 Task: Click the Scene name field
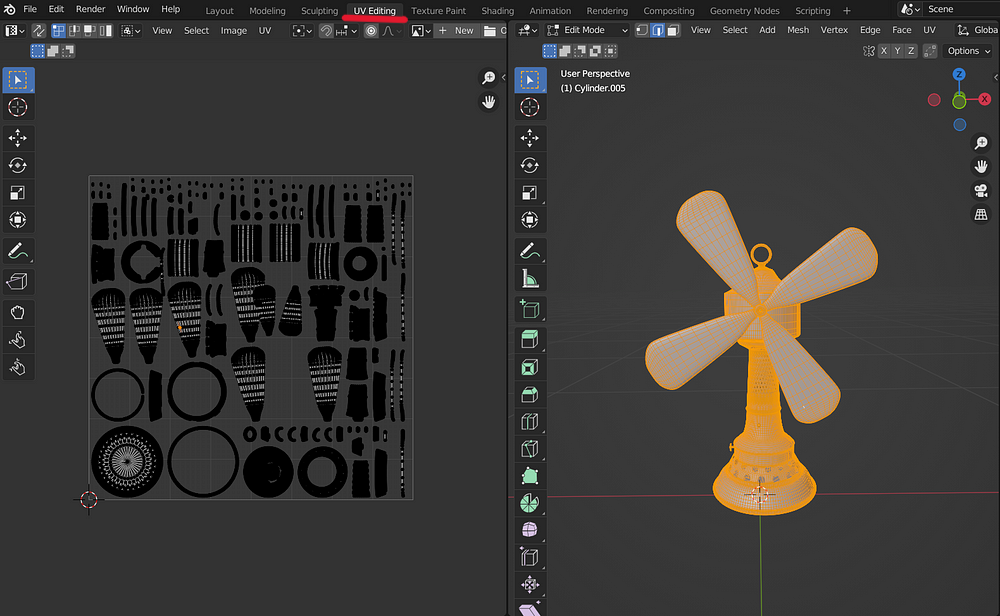tap(962, 9)
